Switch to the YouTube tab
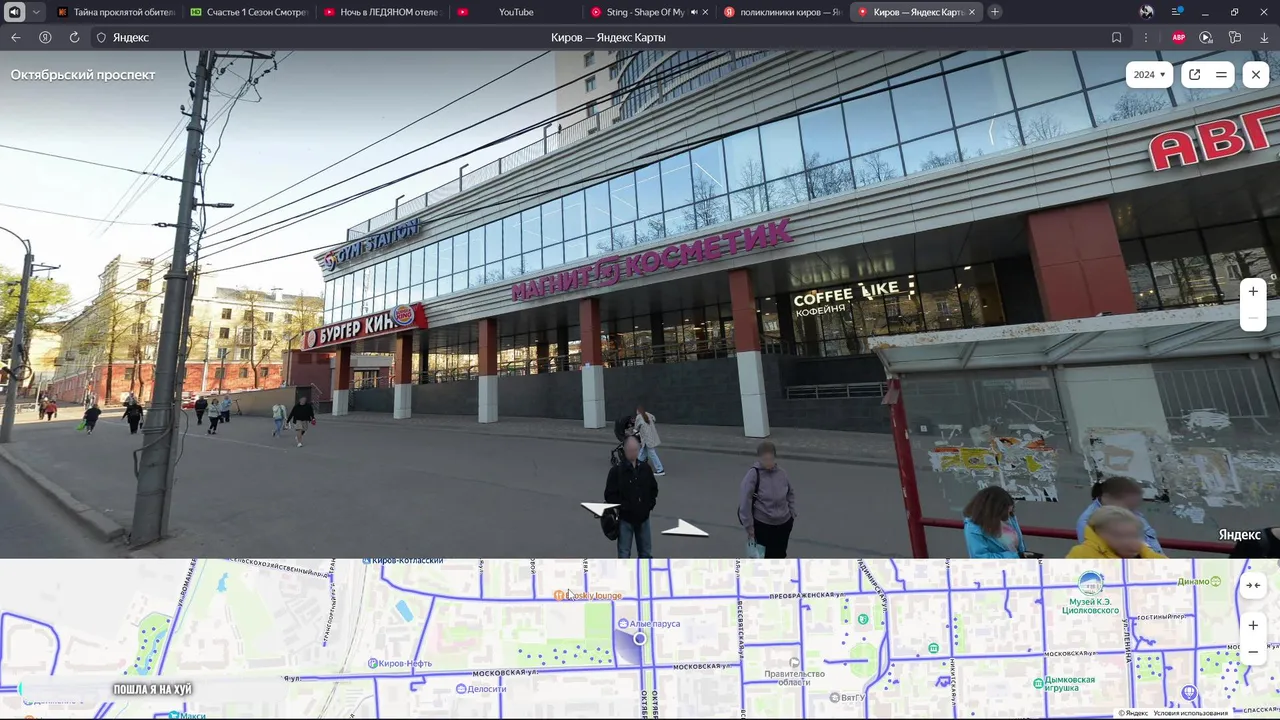Image resolution: width=1280 pixels, height=720 pixels. click(x=515, y=12)
